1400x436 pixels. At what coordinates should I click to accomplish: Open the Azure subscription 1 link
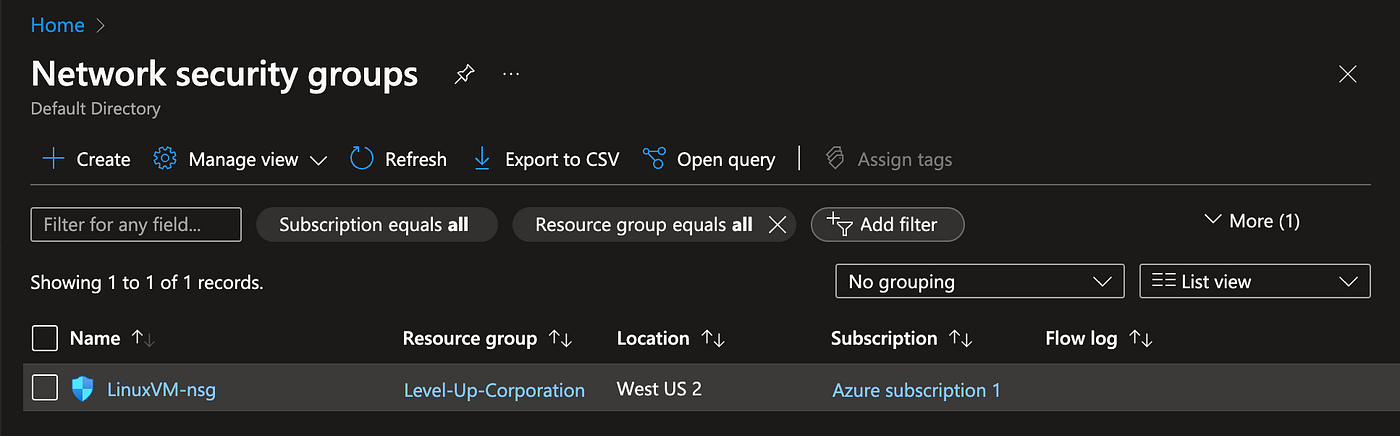[916, 390]
